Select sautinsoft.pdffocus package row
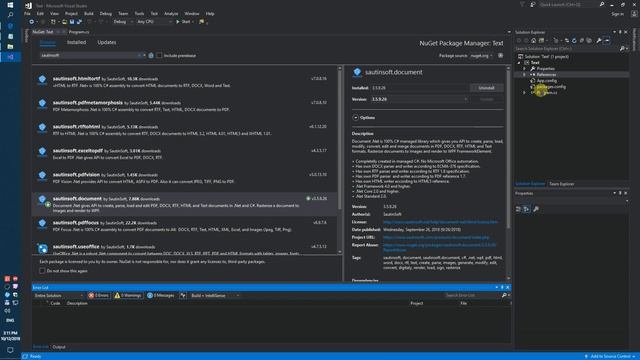The image size is (640, 360). click(x=185, y=226)
